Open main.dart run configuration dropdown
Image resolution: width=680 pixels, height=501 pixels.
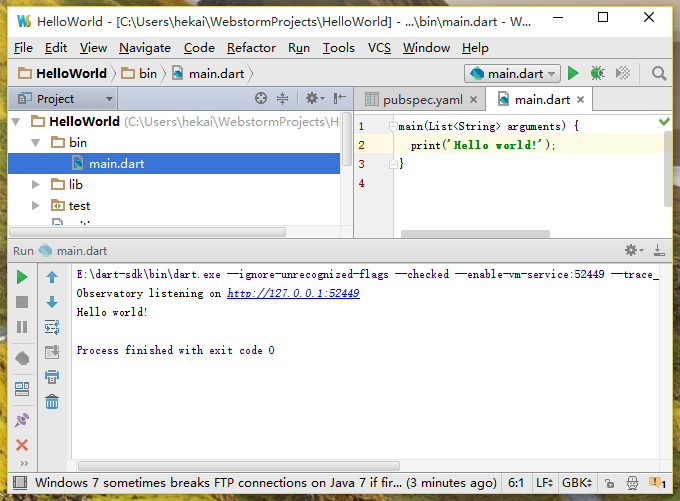(x=512, y=74)
